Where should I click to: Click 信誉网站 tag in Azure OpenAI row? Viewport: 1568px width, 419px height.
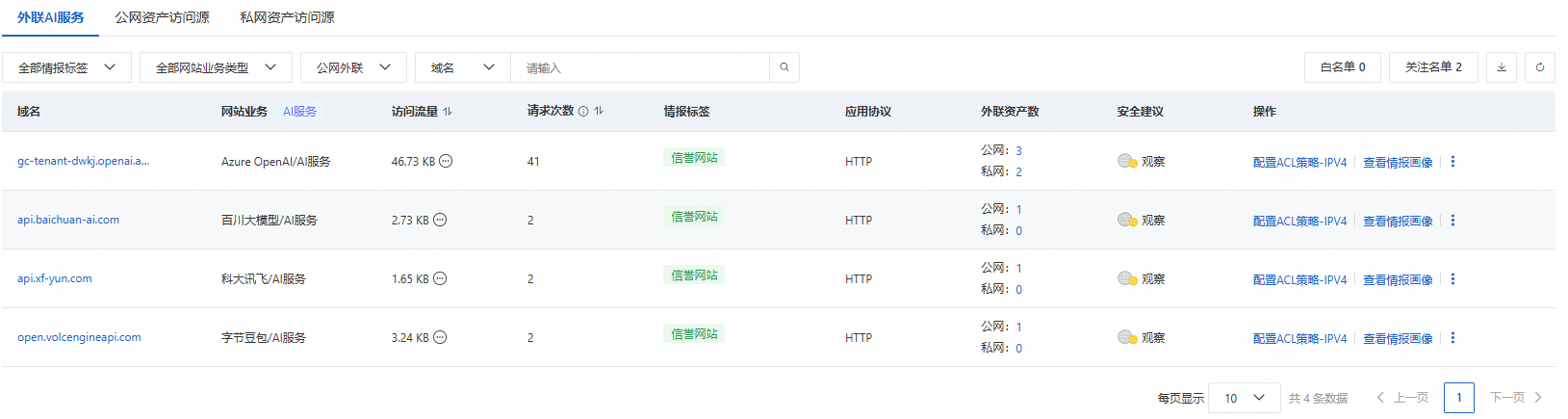pos(694,158)
